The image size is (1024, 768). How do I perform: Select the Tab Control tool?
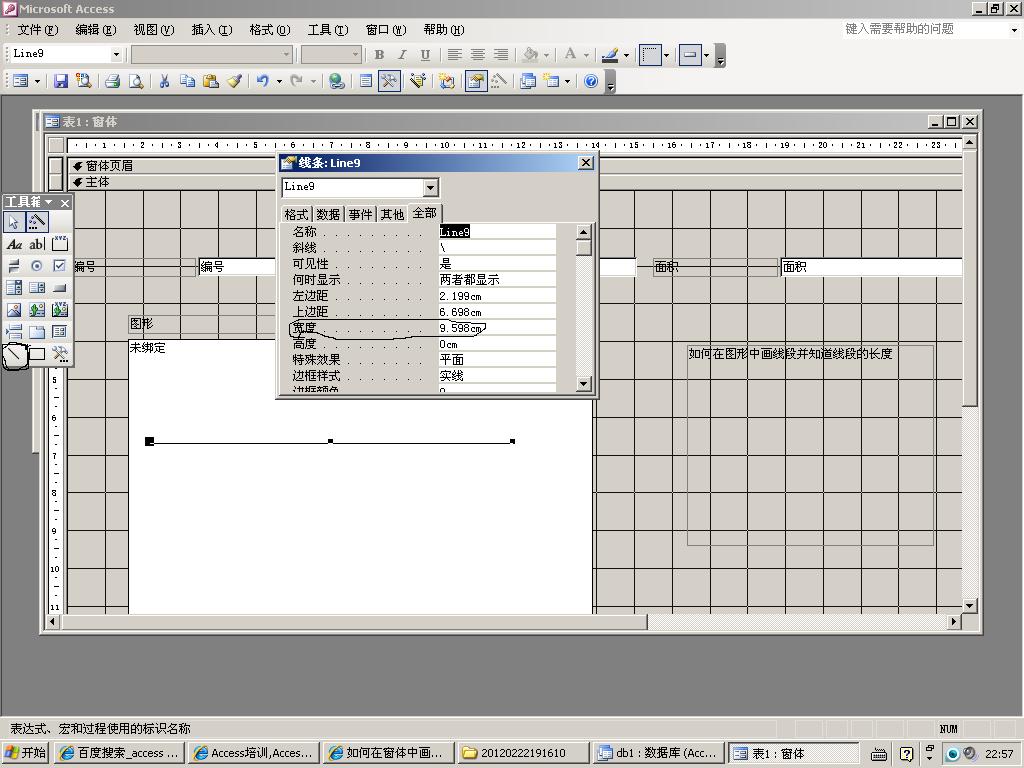click(x=37, y=332)
